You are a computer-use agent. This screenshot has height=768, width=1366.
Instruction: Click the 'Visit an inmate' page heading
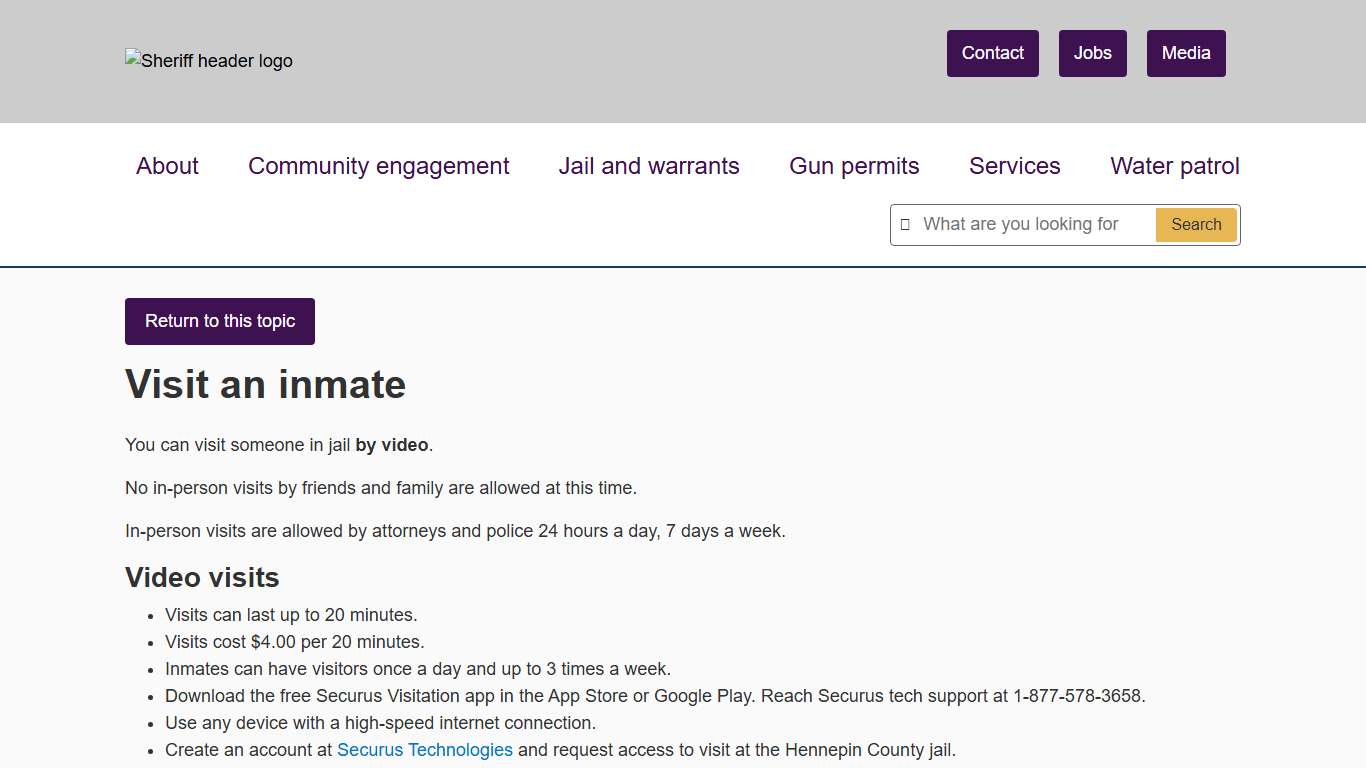click(265, 385)
